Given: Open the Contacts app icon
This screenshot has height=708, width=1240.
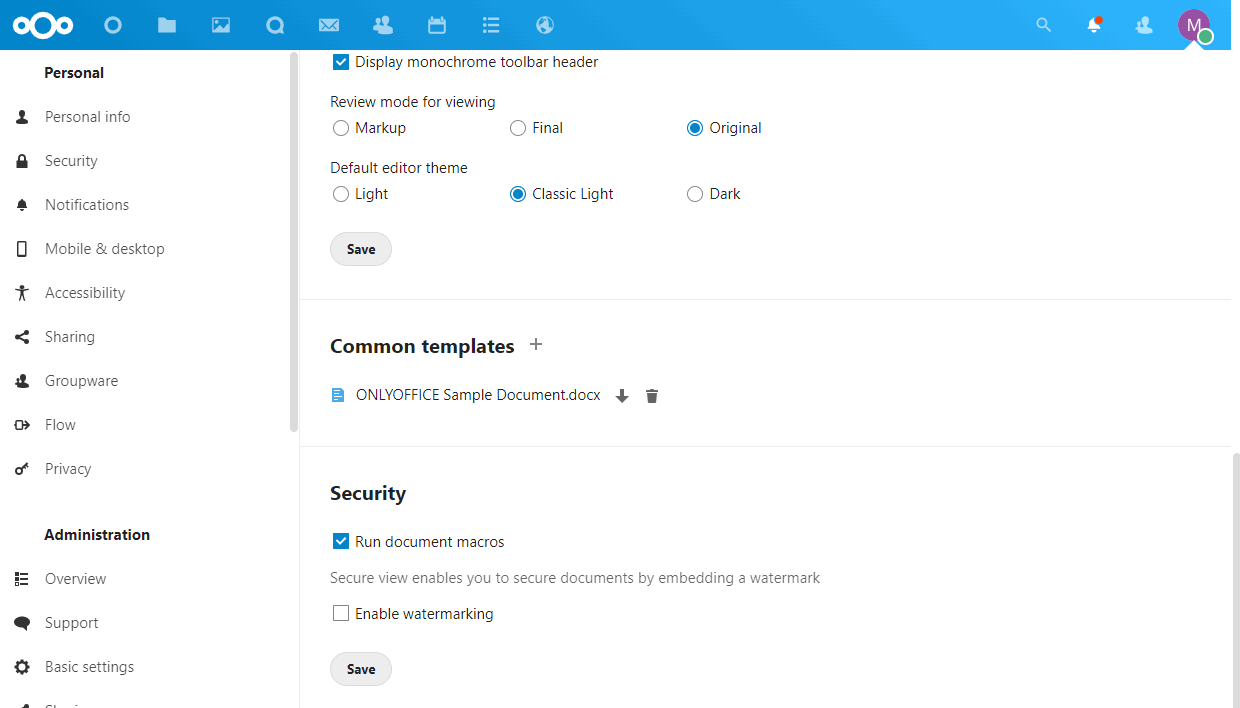Looking at the screenshot, I should pyautogui.click(x=382, y=25).
